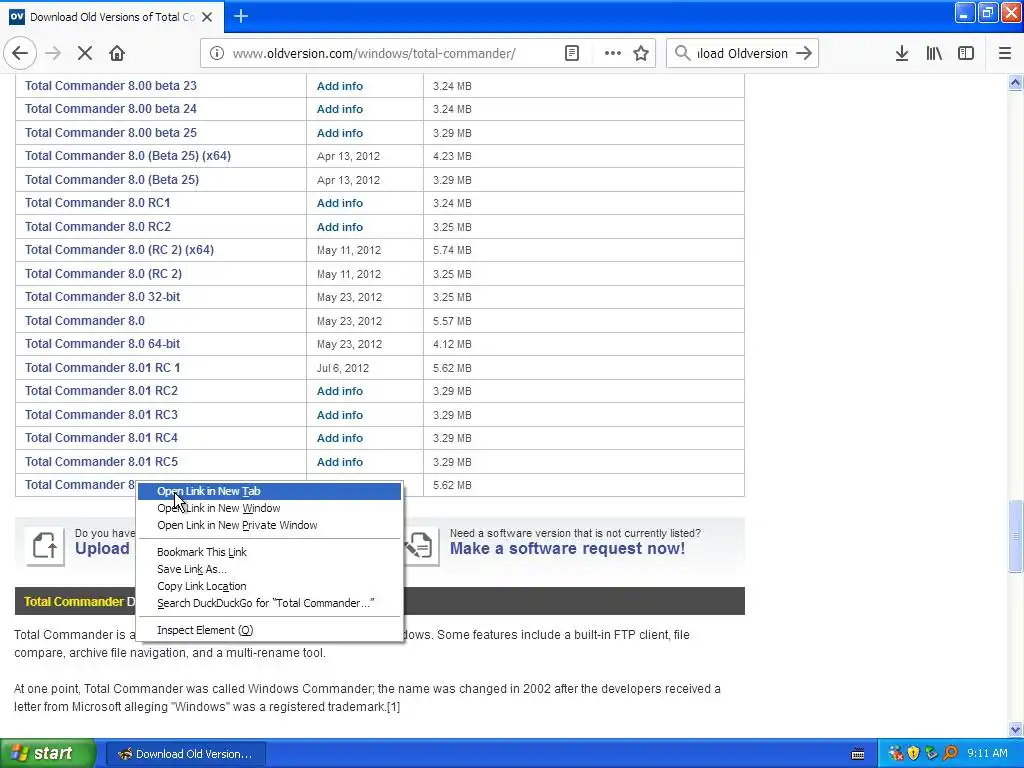Click the search magnifier icon in search box
Viewport: 1024px width, 768px height.
pyautogui.click(x=682, y=54)
